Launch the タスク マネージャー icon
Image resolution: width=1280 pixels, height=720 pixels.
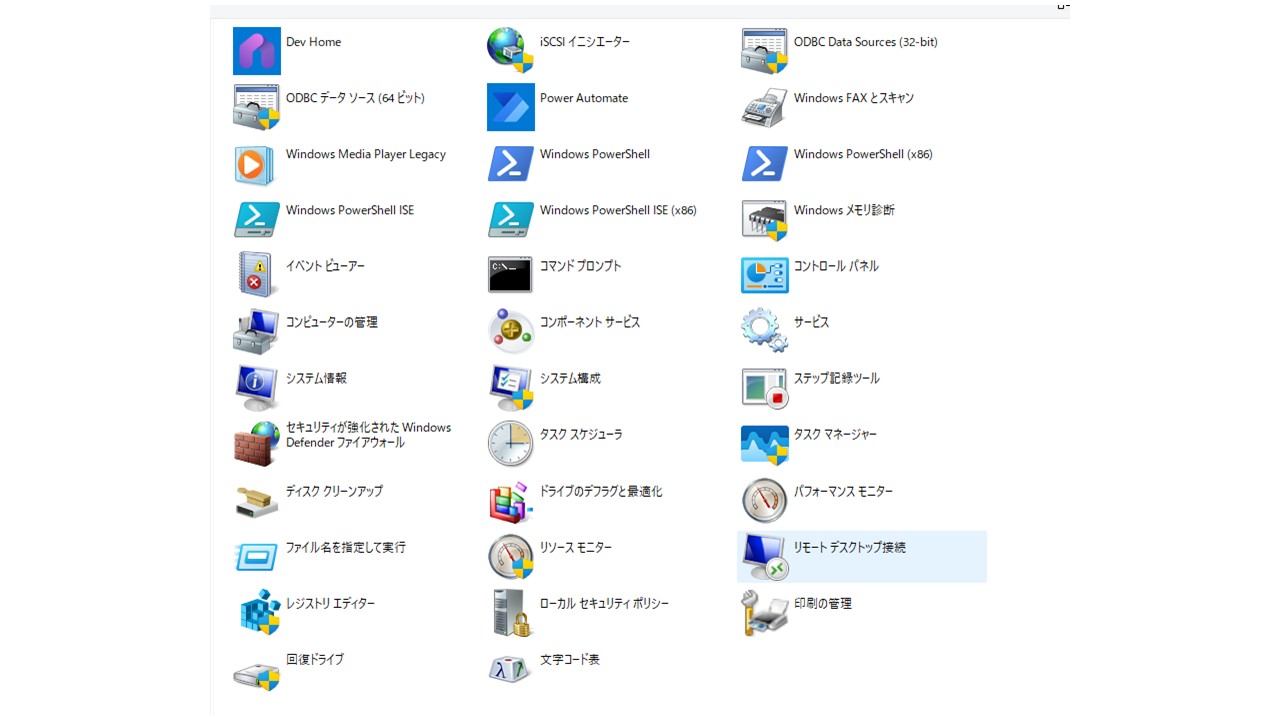click(x=765, y=443)
